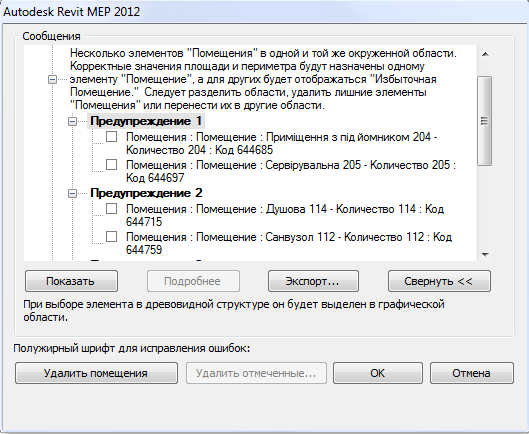Tick the Душова 114 room checkbox

tap(111, 209)
